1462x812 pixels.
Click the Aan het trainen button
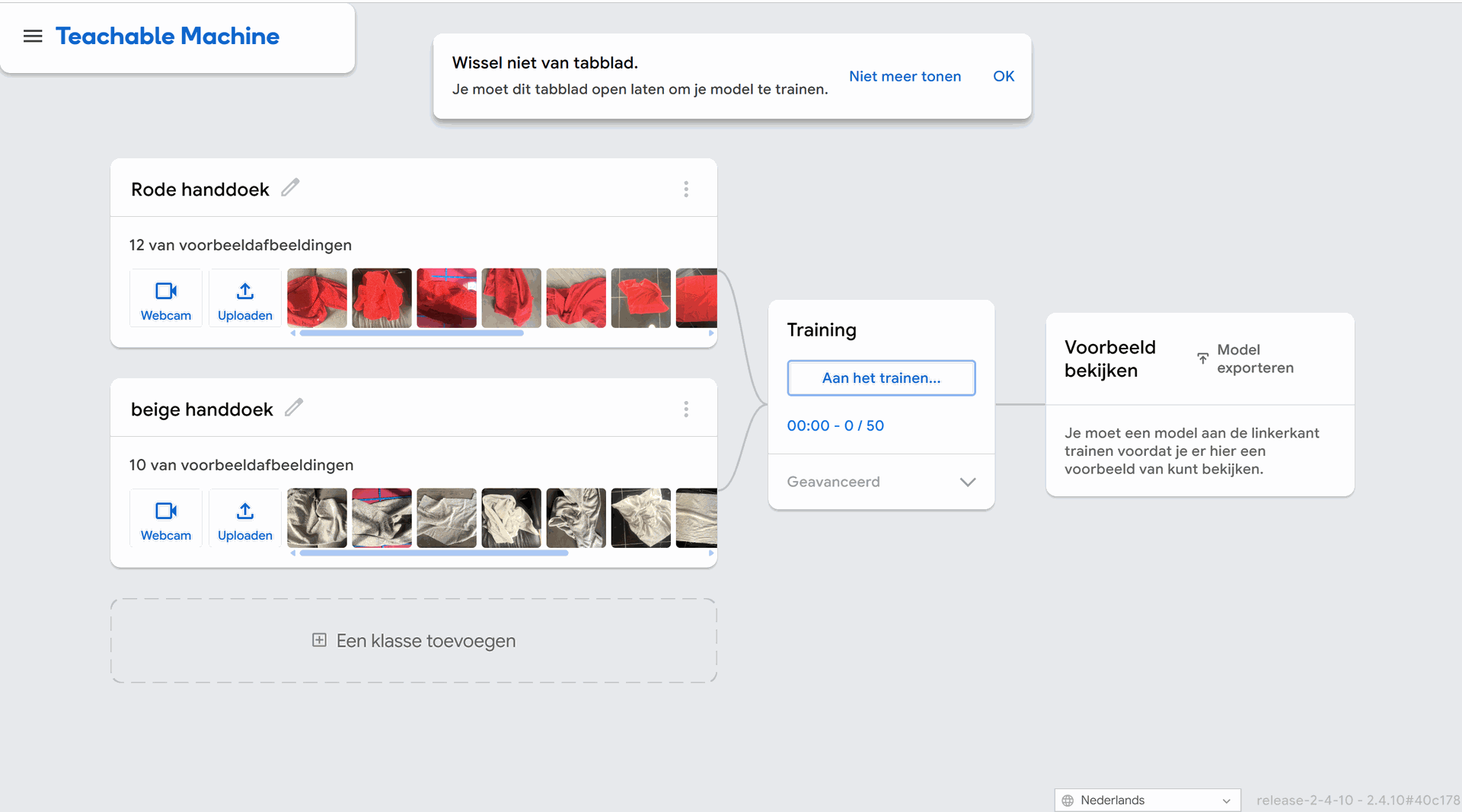coord(881,378)
